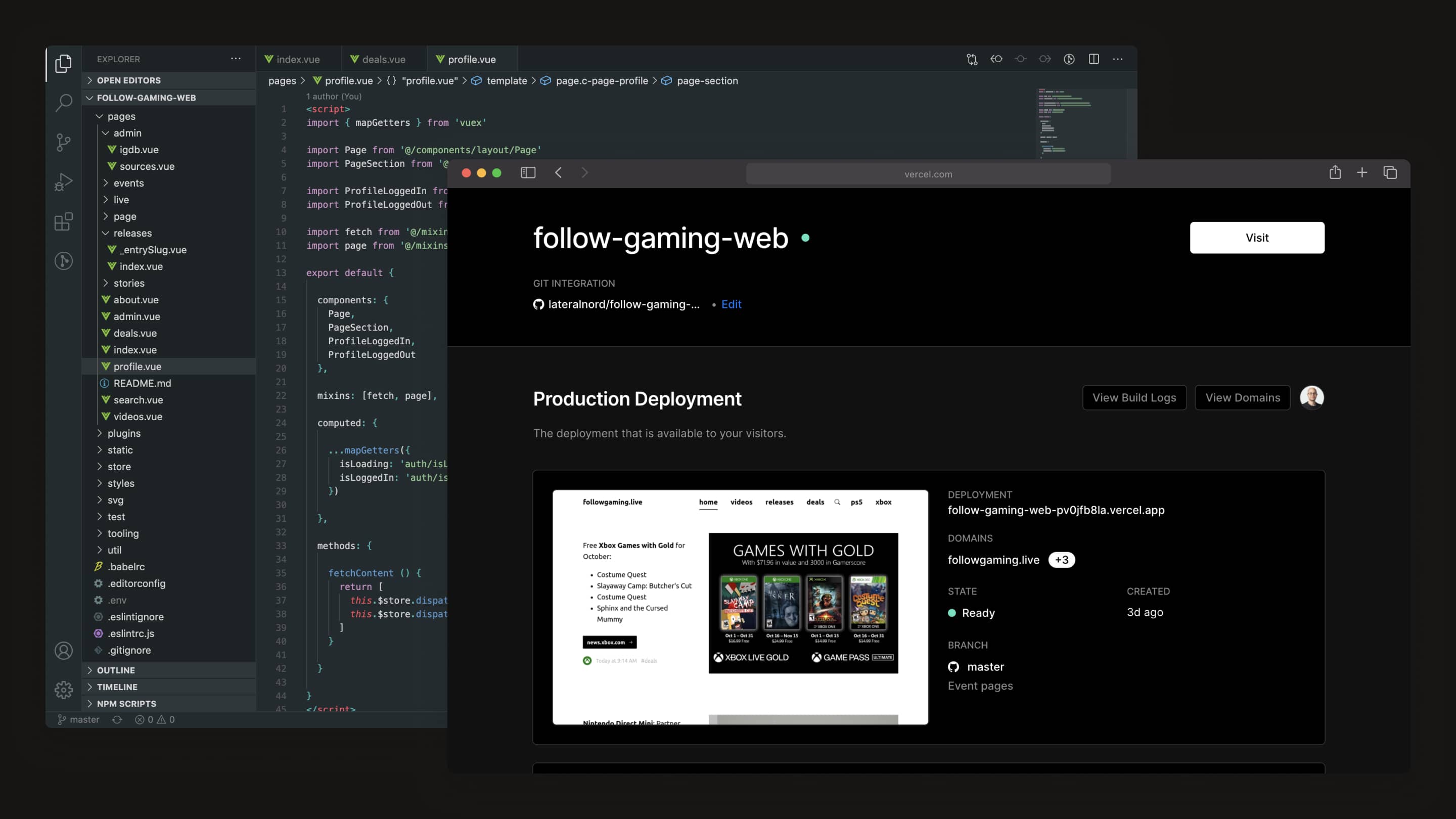The width and height of the screenshot is (1456, 819).
Task: Click master branch in VS Code status bar
Action: pos(78,719)
